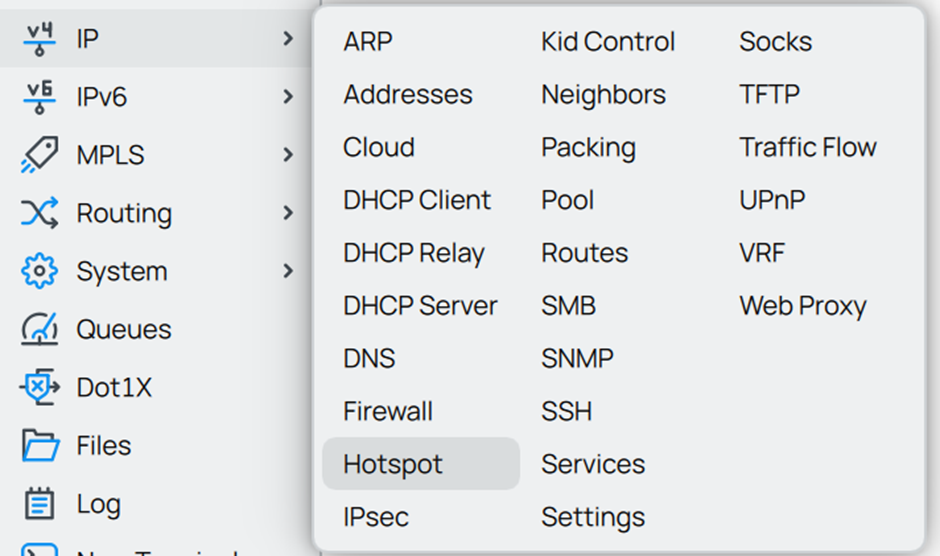The width and height of the screenshot is (940, 556).
Task: Open Hotspot from the IP submenu
Action: (x=393, y=464)
